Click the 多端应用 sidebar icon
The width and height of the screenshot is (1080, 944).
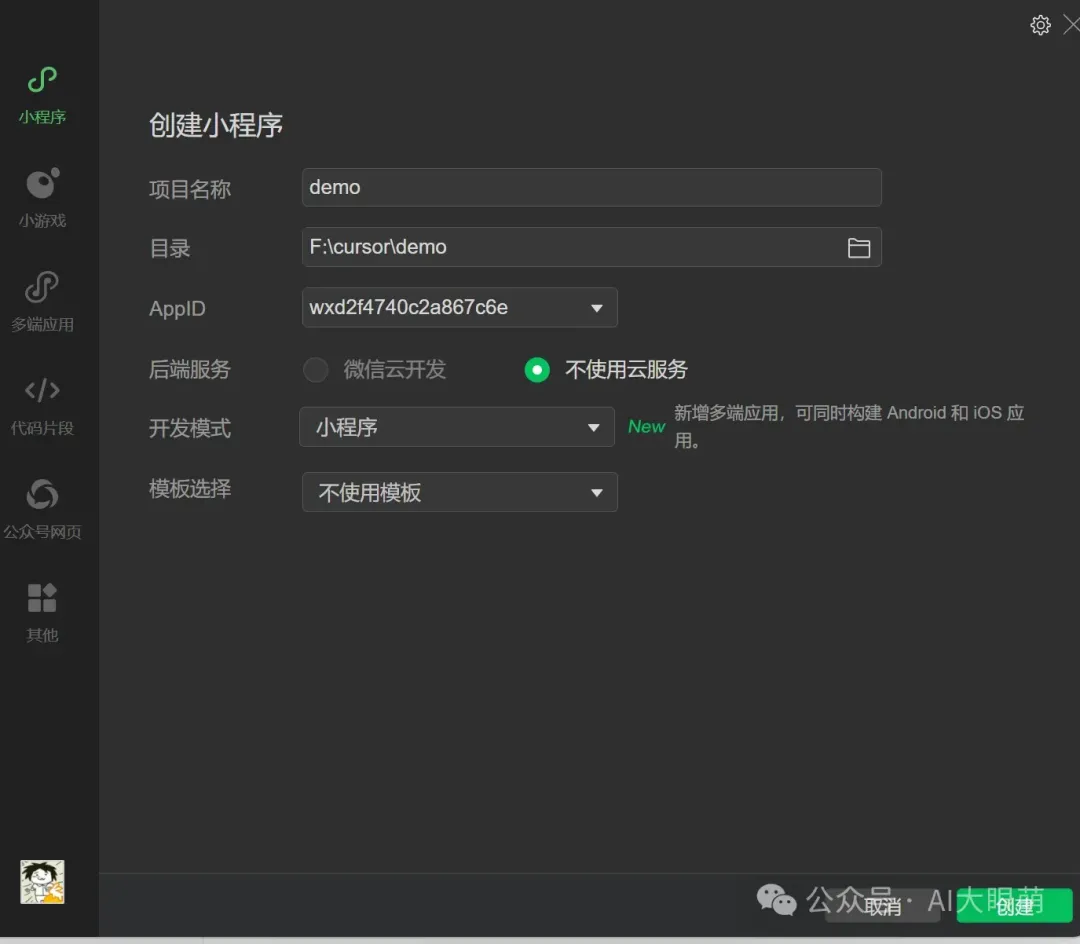point(42,289)
